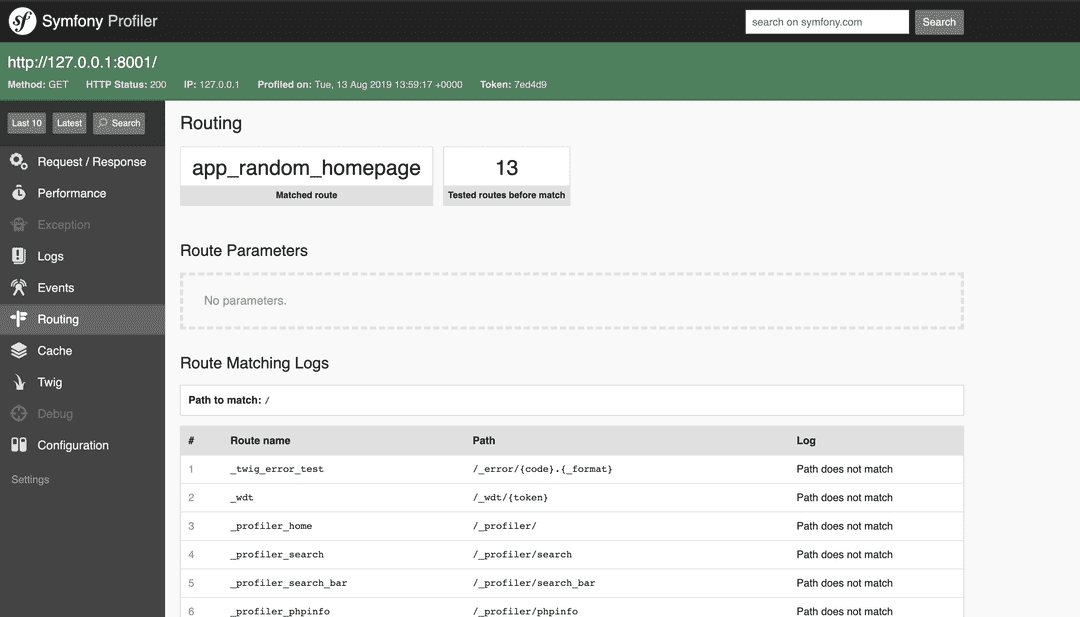Click the search on symfony.com input field

(826, 21)
